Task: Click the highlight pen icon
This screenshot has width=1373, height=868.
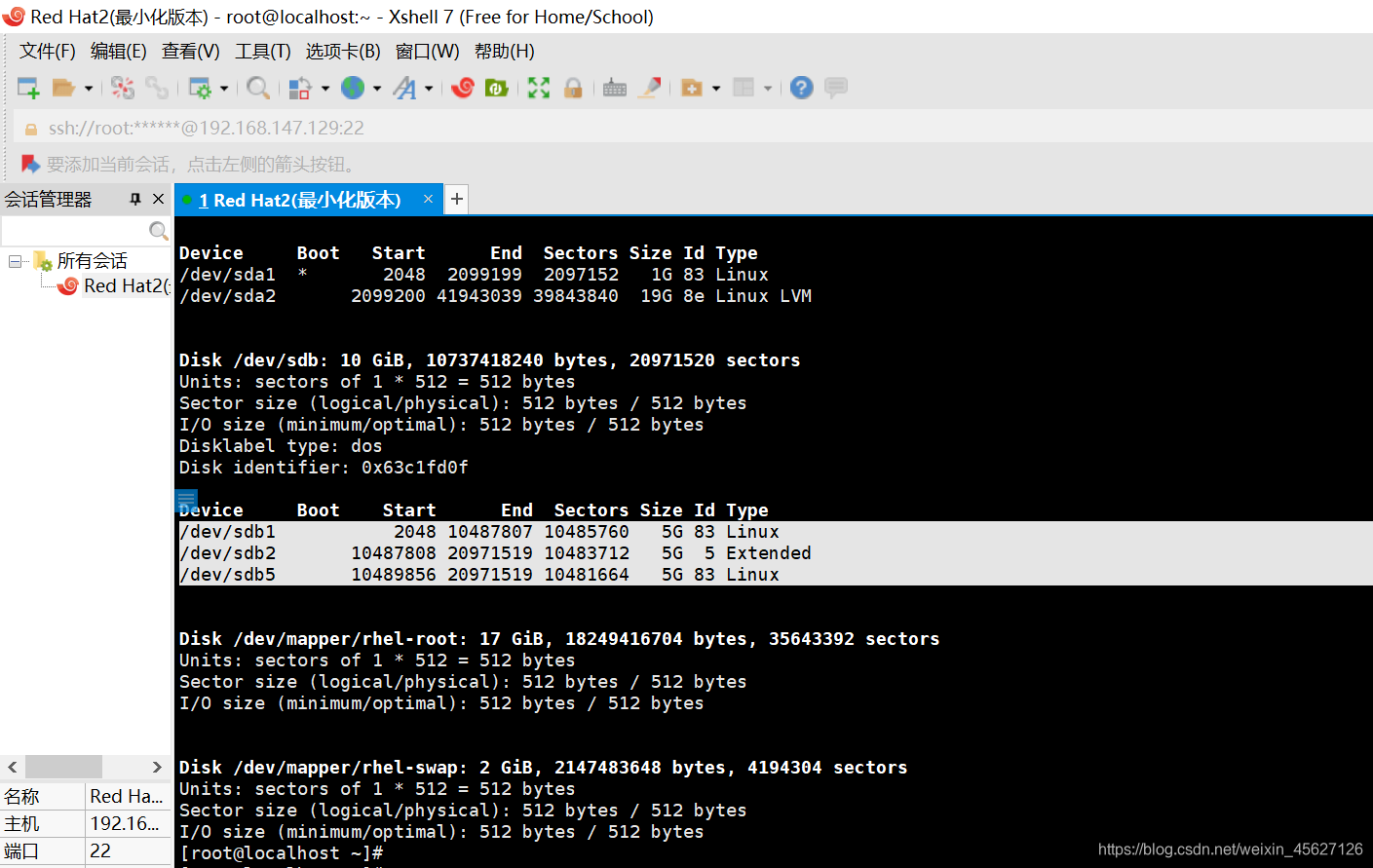Action: pos(650,89)
